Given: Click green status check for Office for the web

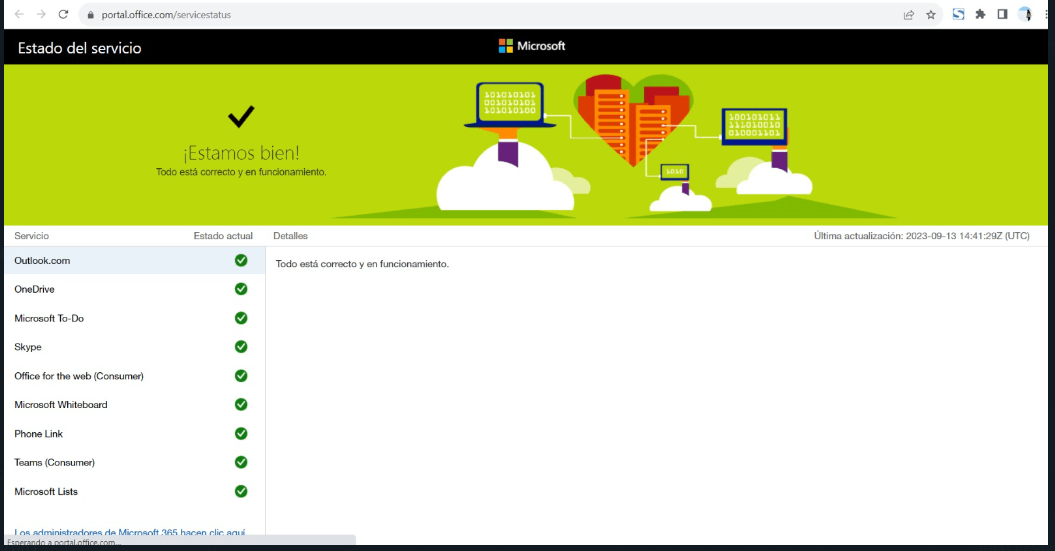Looking at the screenshot, I should [241, 376].
